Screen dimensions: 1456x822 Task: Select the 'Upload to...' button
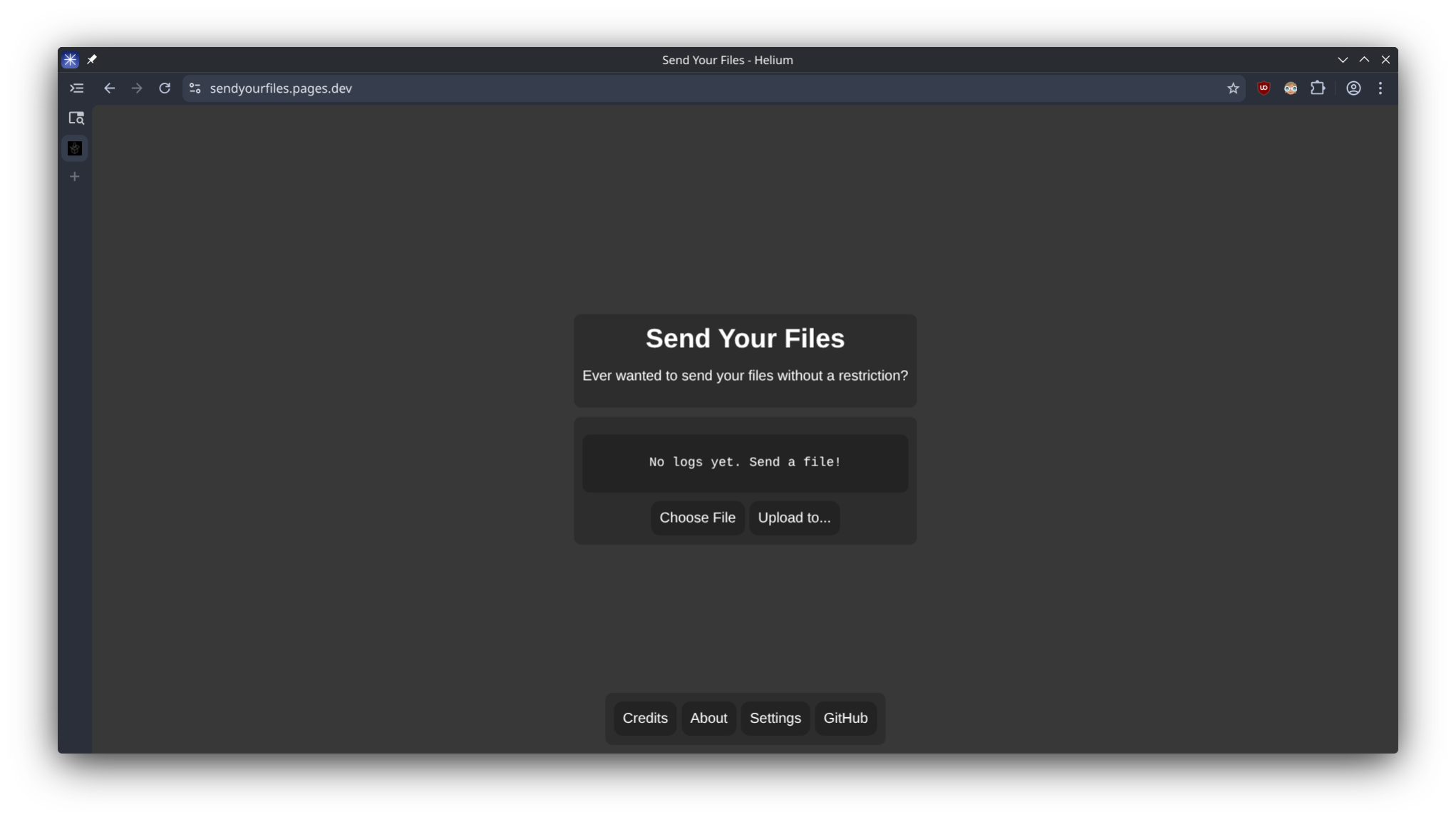coord(794,518)
